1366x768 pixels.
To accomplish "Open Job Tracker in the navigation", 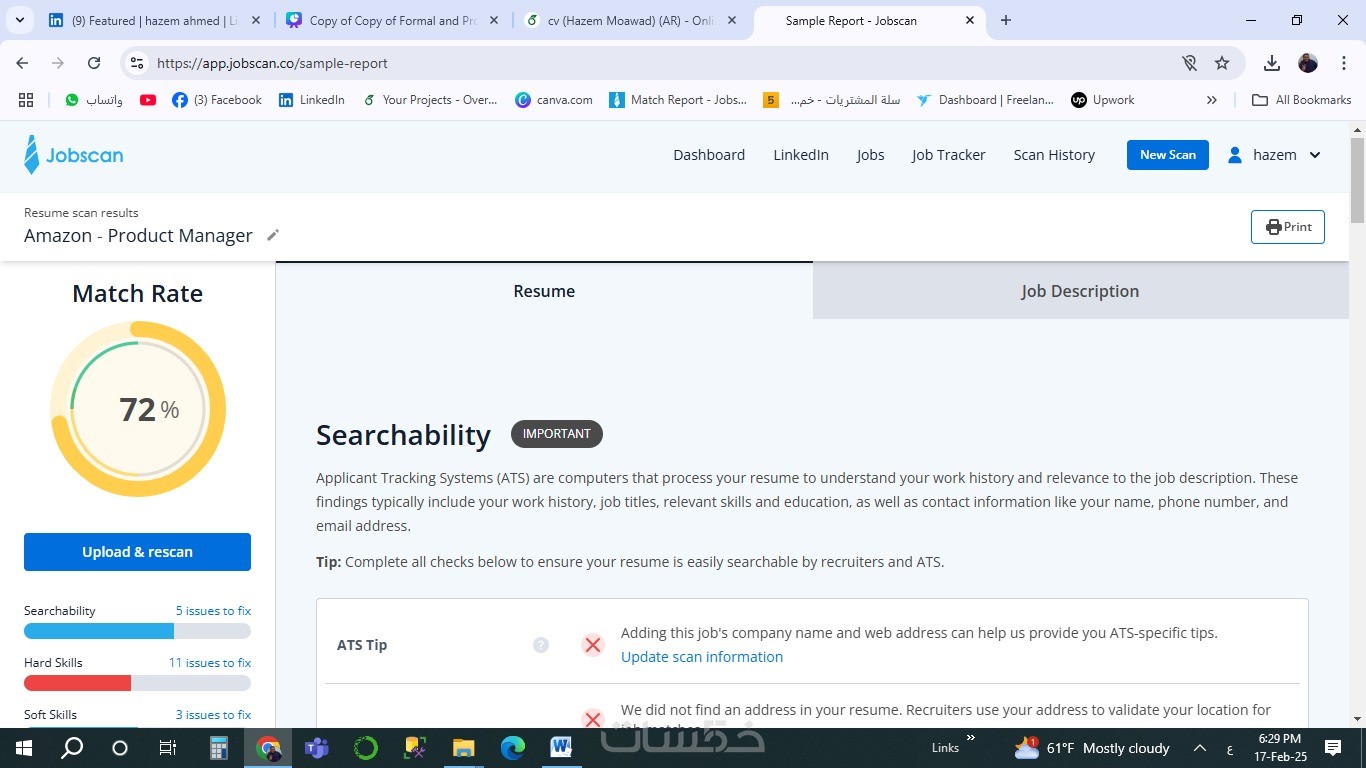I will coord(948,155).
